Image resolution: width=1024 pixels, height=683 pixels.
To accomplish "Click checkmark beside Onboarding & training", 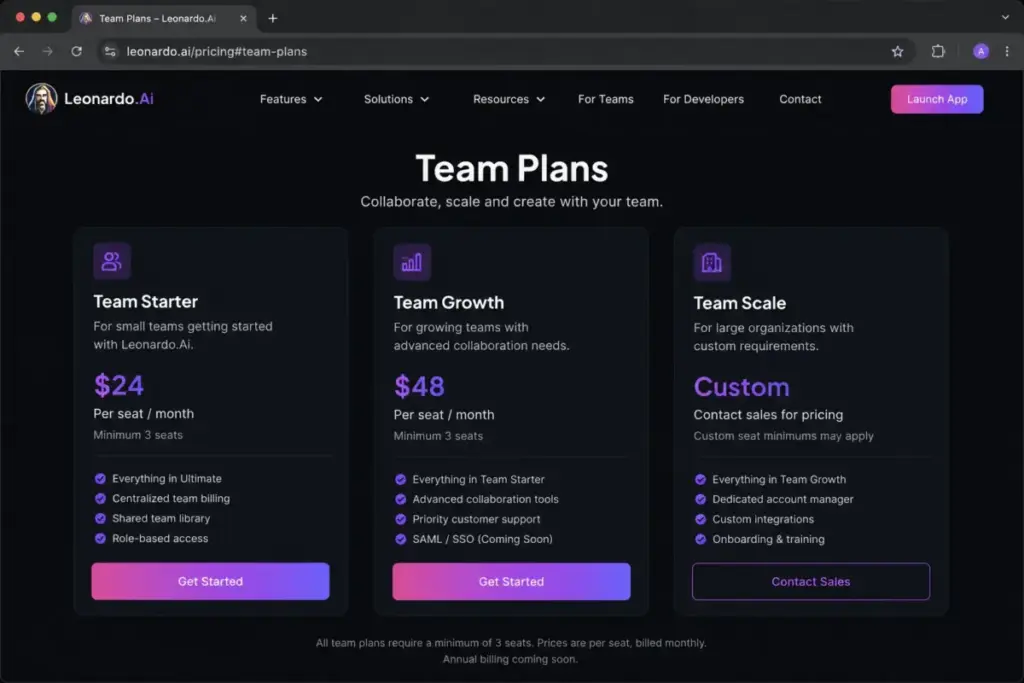I will (700, 539).
